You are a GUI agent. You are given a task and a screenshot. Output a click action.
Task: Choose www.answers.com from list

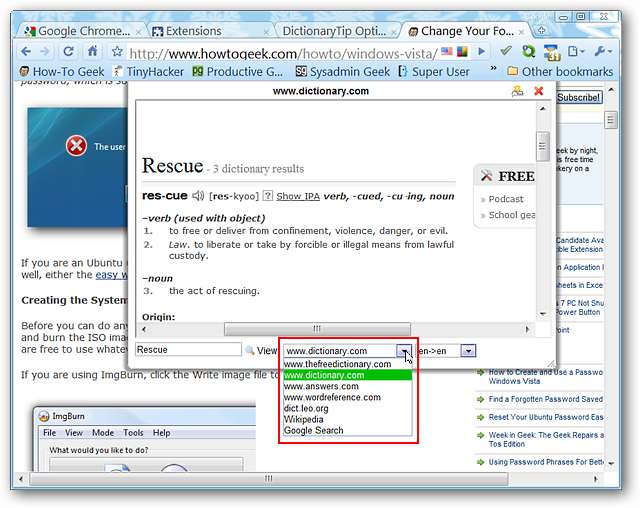point(347,386)
